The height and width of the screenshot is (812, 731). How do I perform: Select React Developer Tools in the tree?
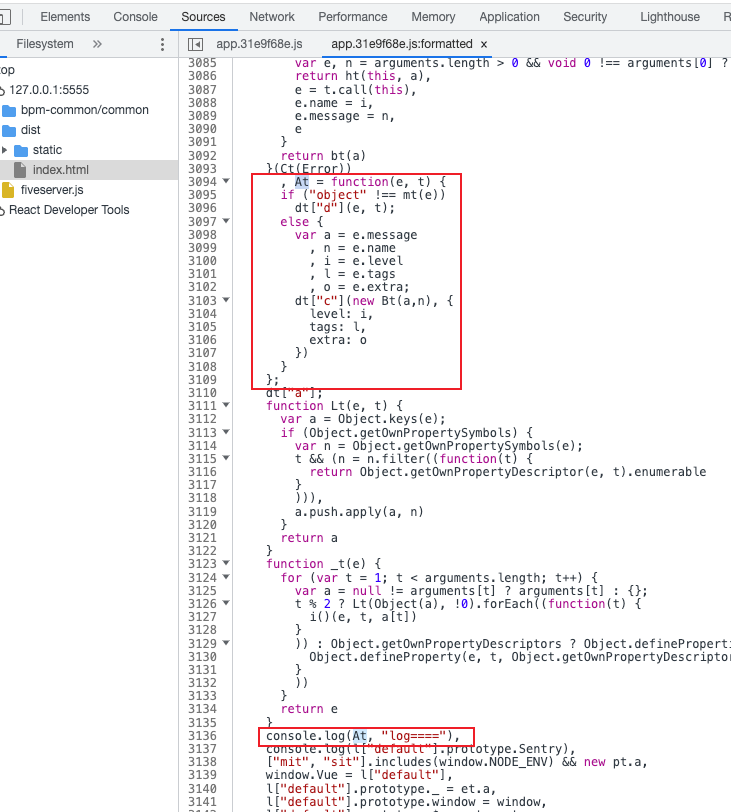(69, 210)
